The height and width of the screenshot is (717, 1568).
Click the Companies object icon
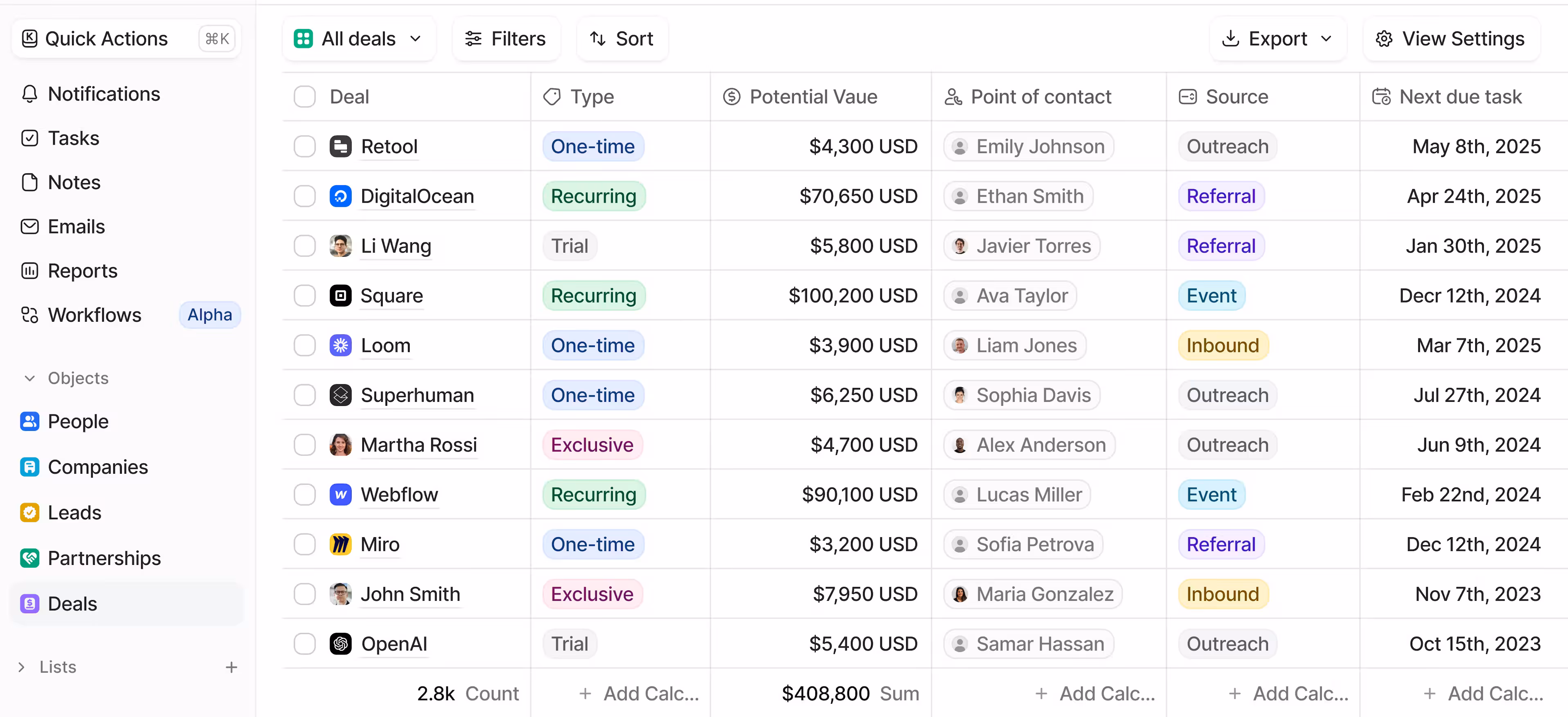click(29, 467)
